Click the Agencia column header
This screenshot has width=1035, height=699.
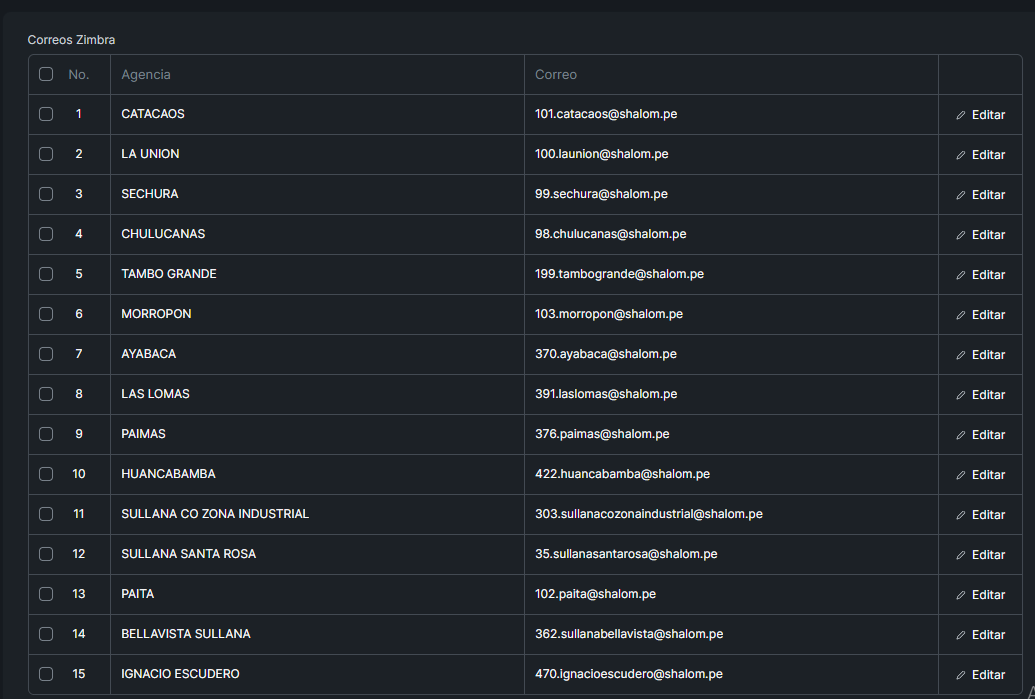146,75
